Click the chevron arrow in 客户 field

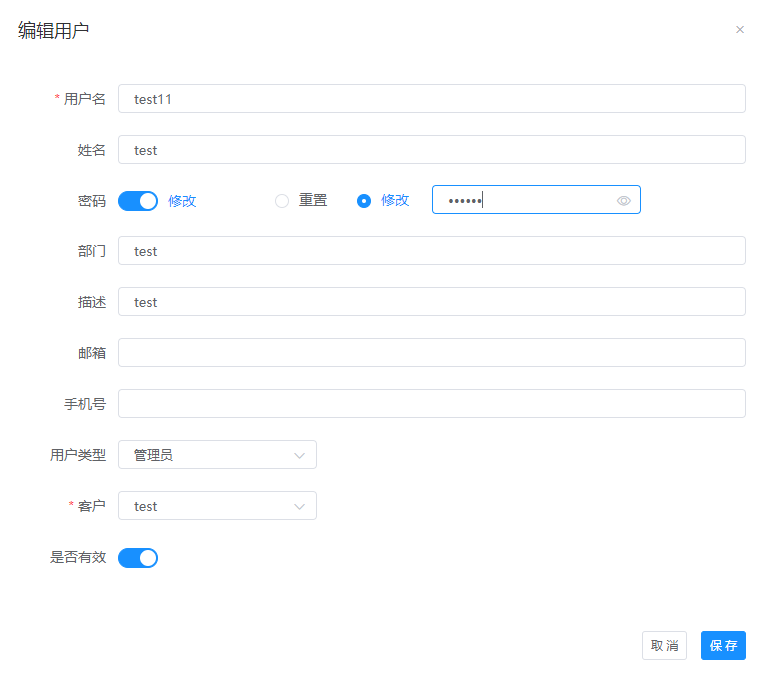pos(299,506)
